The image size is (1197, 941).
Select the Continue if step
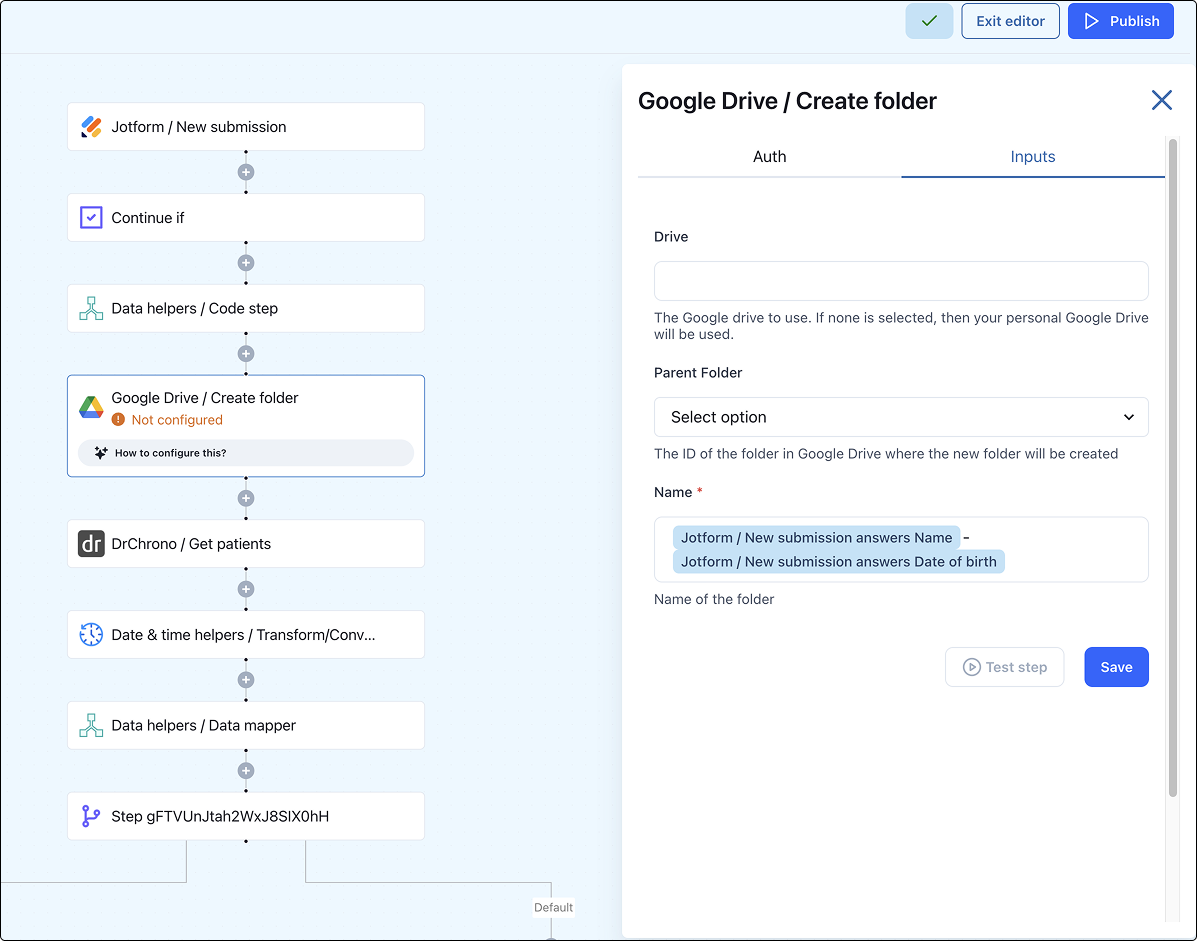pyautogui.click(x=246, y=218)
